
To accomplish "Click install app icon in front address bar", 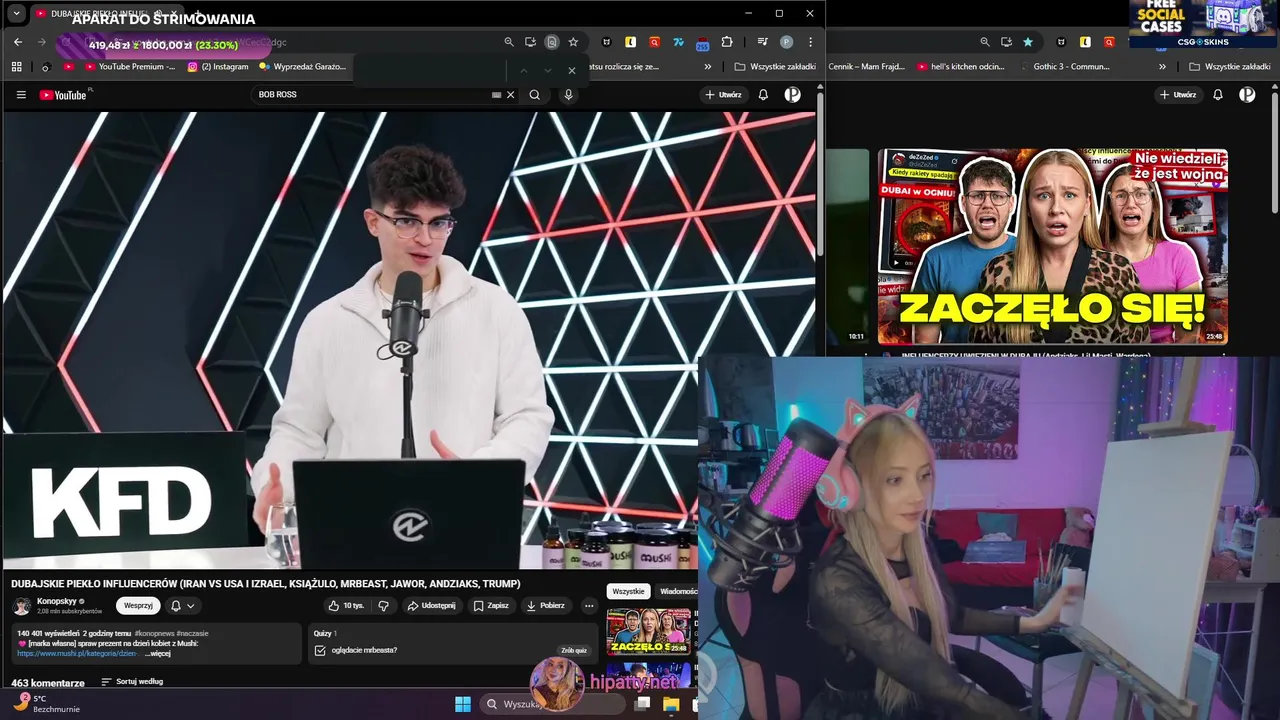I will pos(530,42).
